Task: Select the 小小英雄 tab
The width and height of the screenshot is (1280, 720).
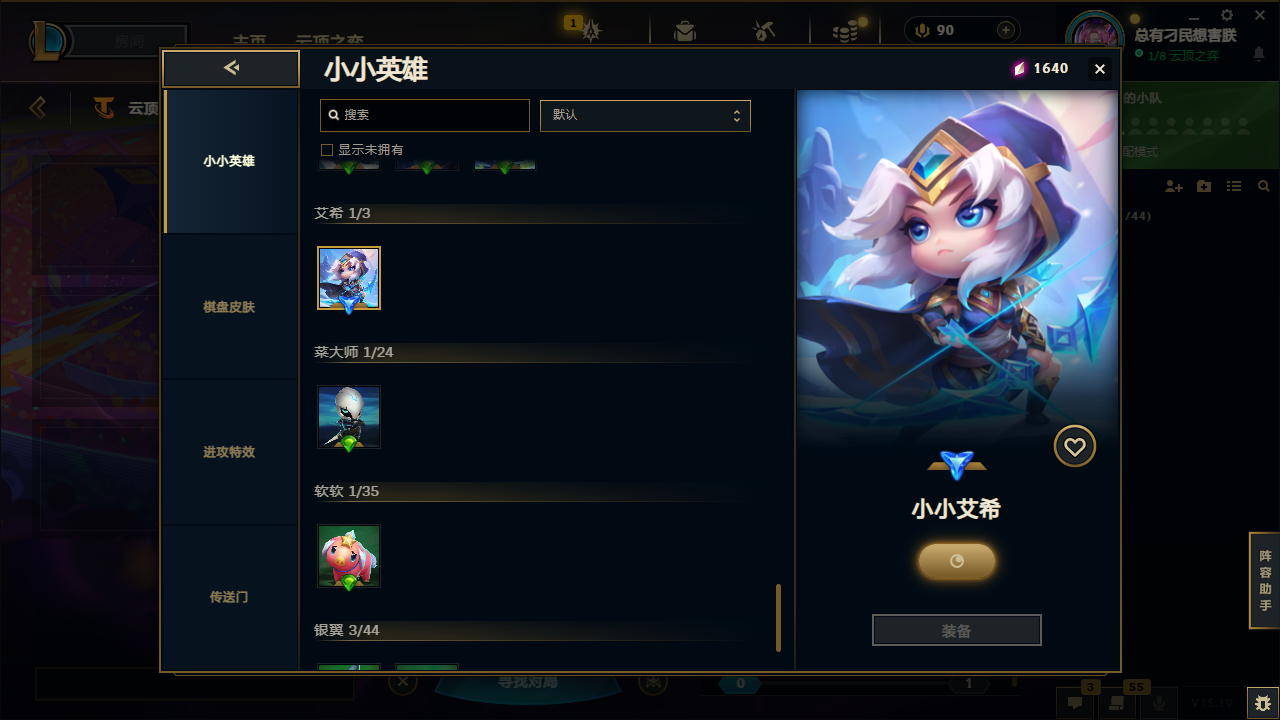Action: 229,161
